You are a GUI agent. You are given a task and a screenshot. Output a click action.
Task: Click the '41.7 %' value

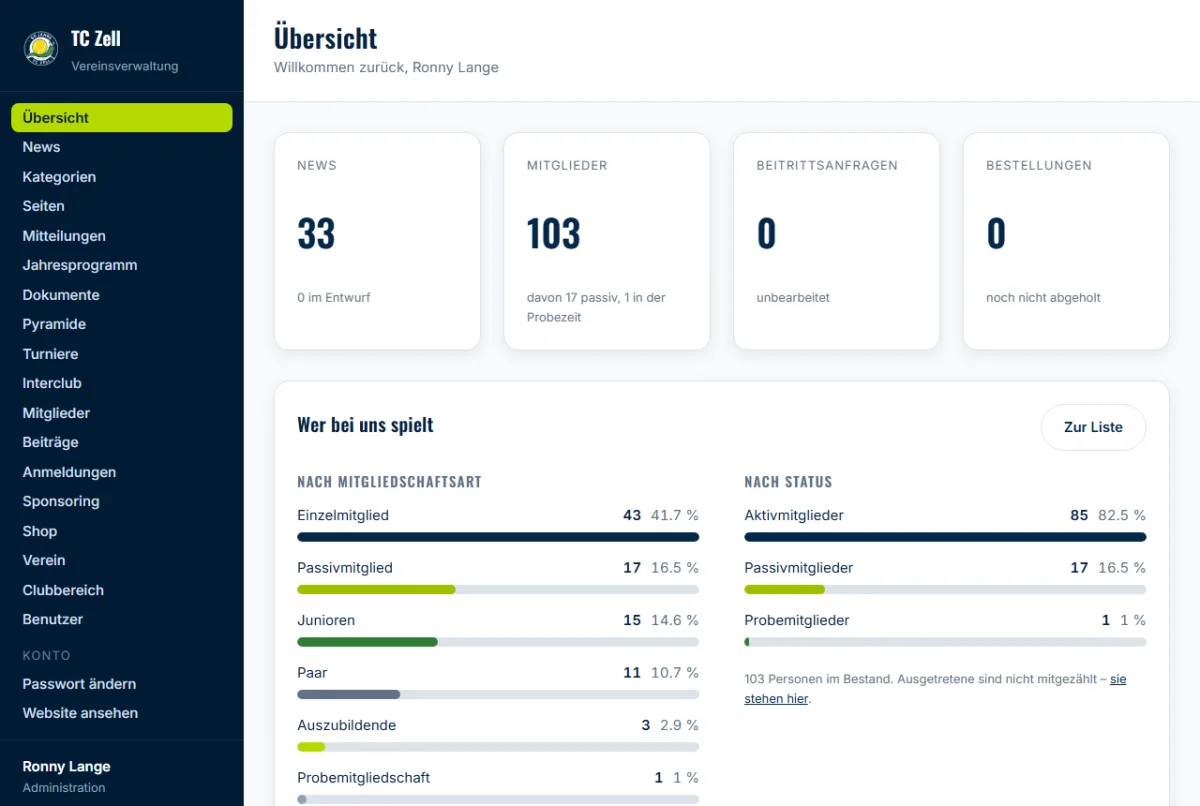(x=675, y=515)
